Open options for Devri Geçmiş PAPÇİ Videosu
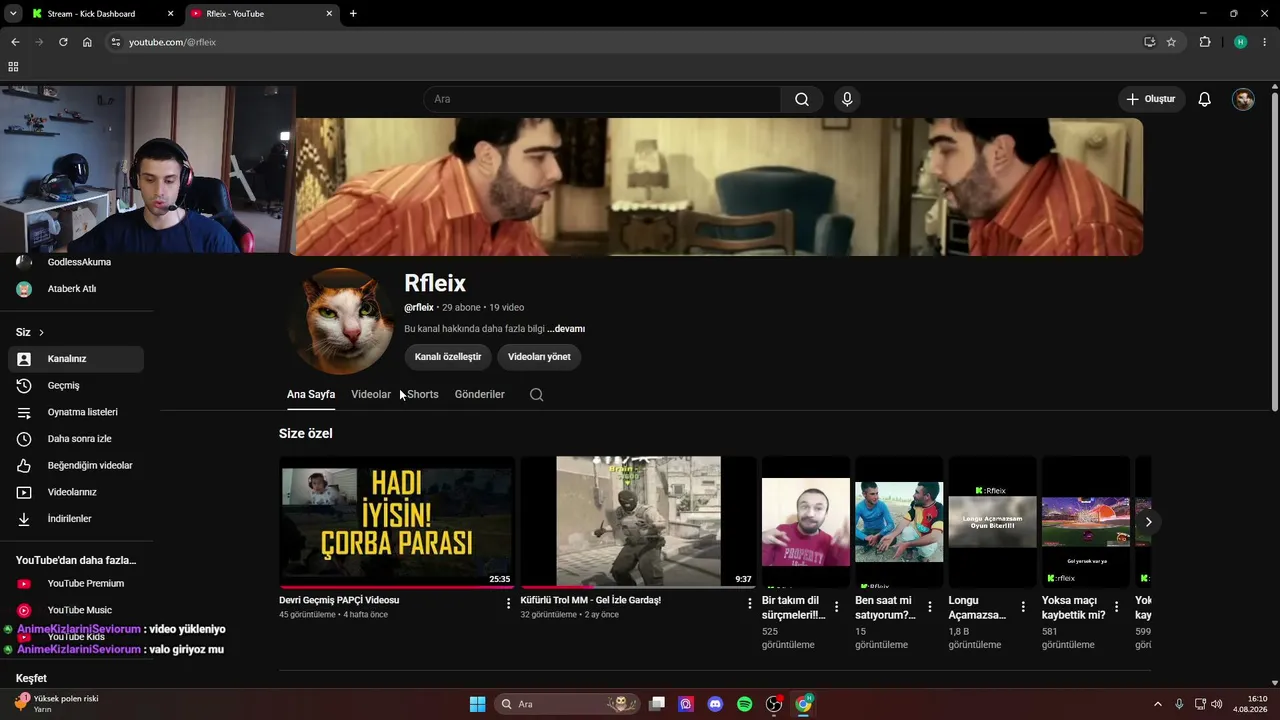This screenshot has width=1280, height=720. coord(508,604)
